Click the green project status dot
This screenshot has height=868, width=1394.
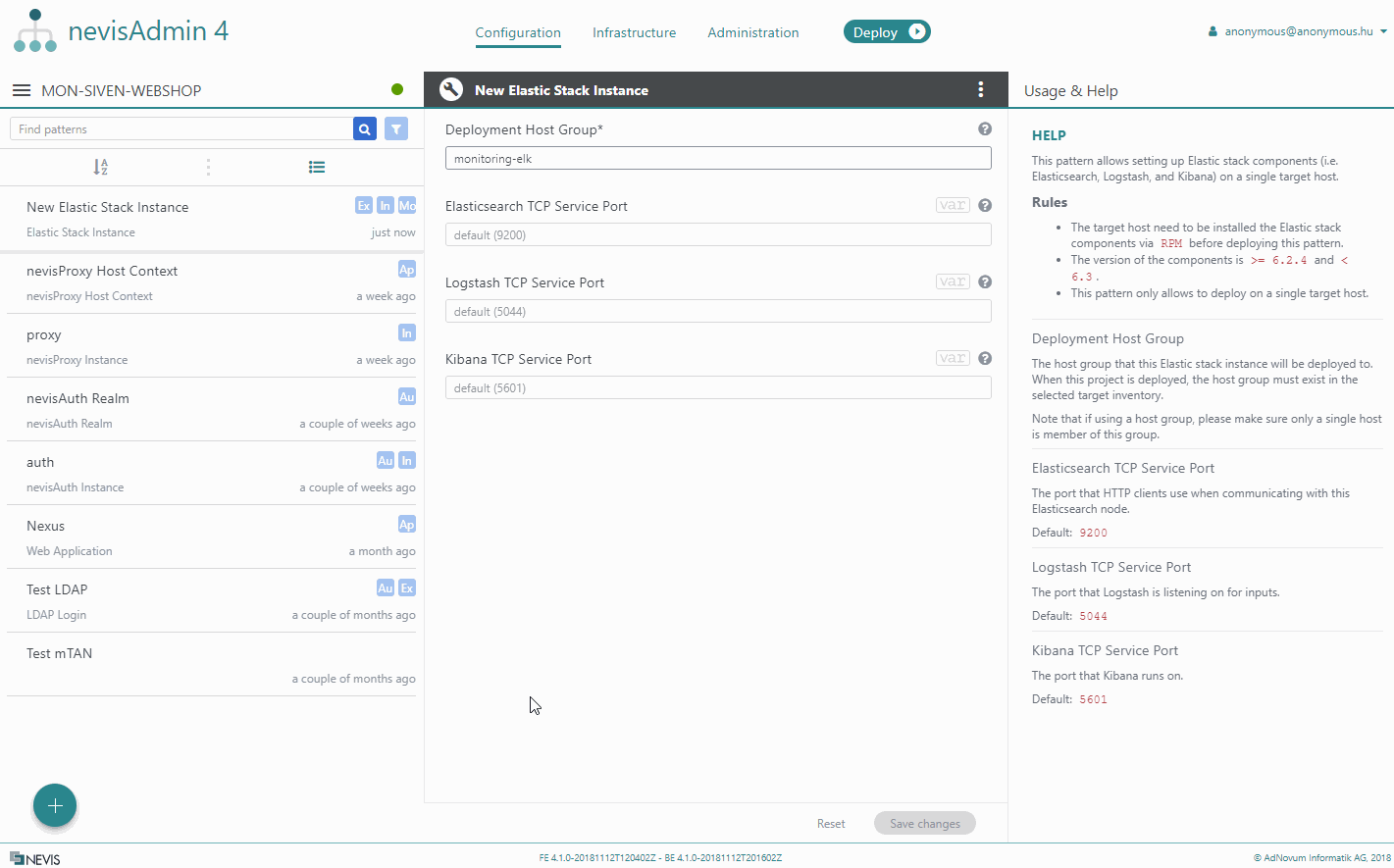(x=397, y=89)
